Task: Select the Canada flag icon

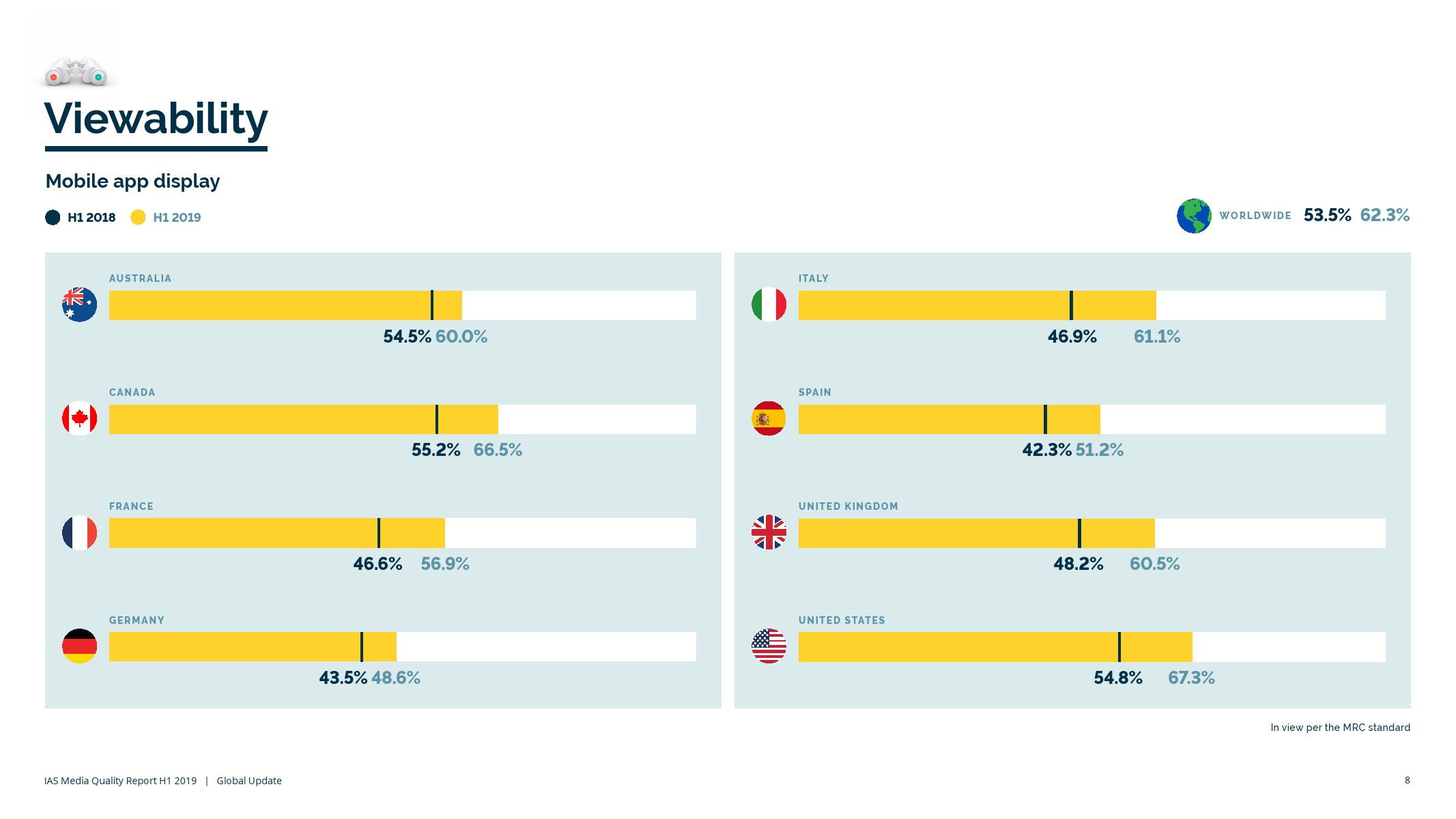Action: (x=79, y=418)
